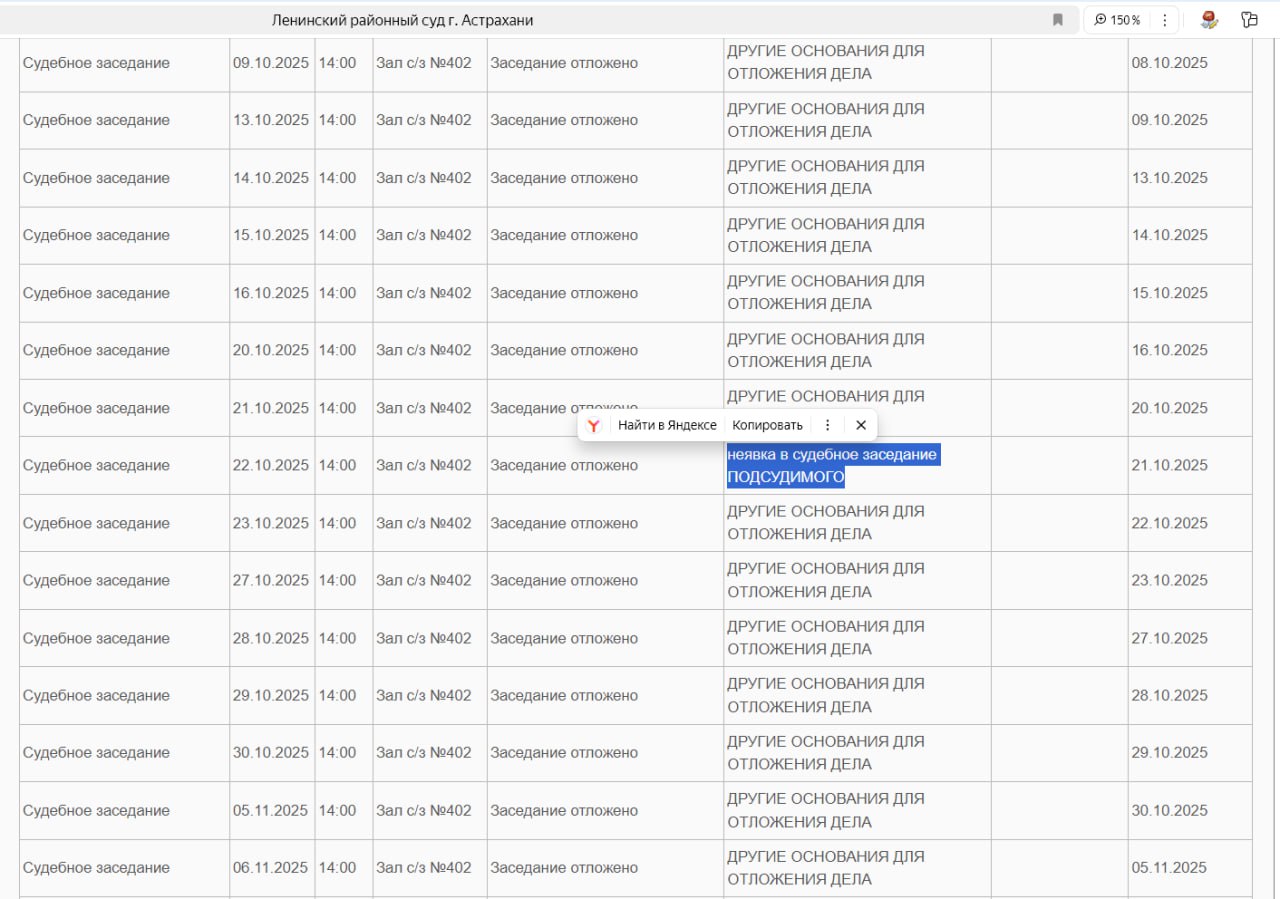
Task: Click "Заседание отложено" in 16.10.2025 row
Action: pyautogui.click(x=563, y=293)
